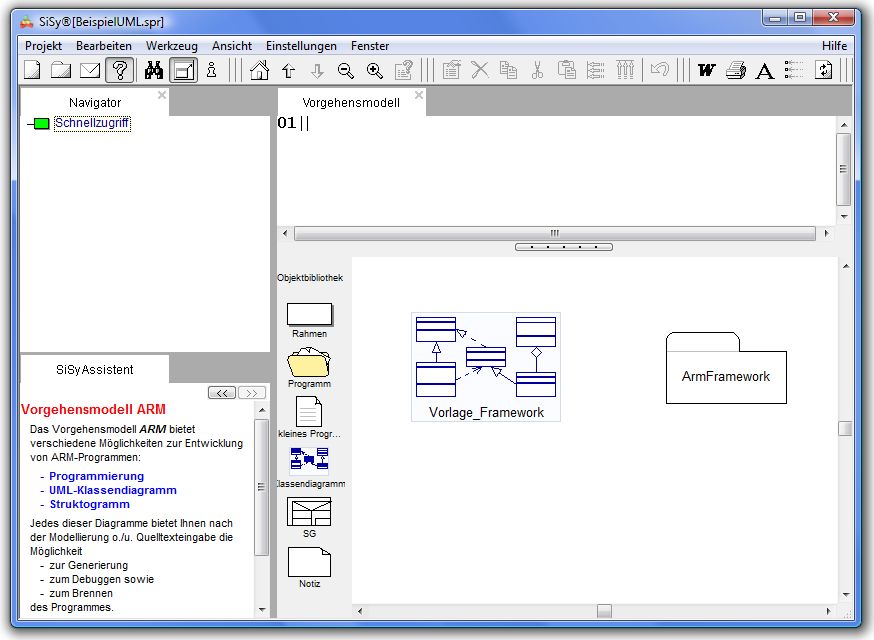
Task: Click the bold W Word export icon
Action: pyautogui.click(x=707, y=70)
